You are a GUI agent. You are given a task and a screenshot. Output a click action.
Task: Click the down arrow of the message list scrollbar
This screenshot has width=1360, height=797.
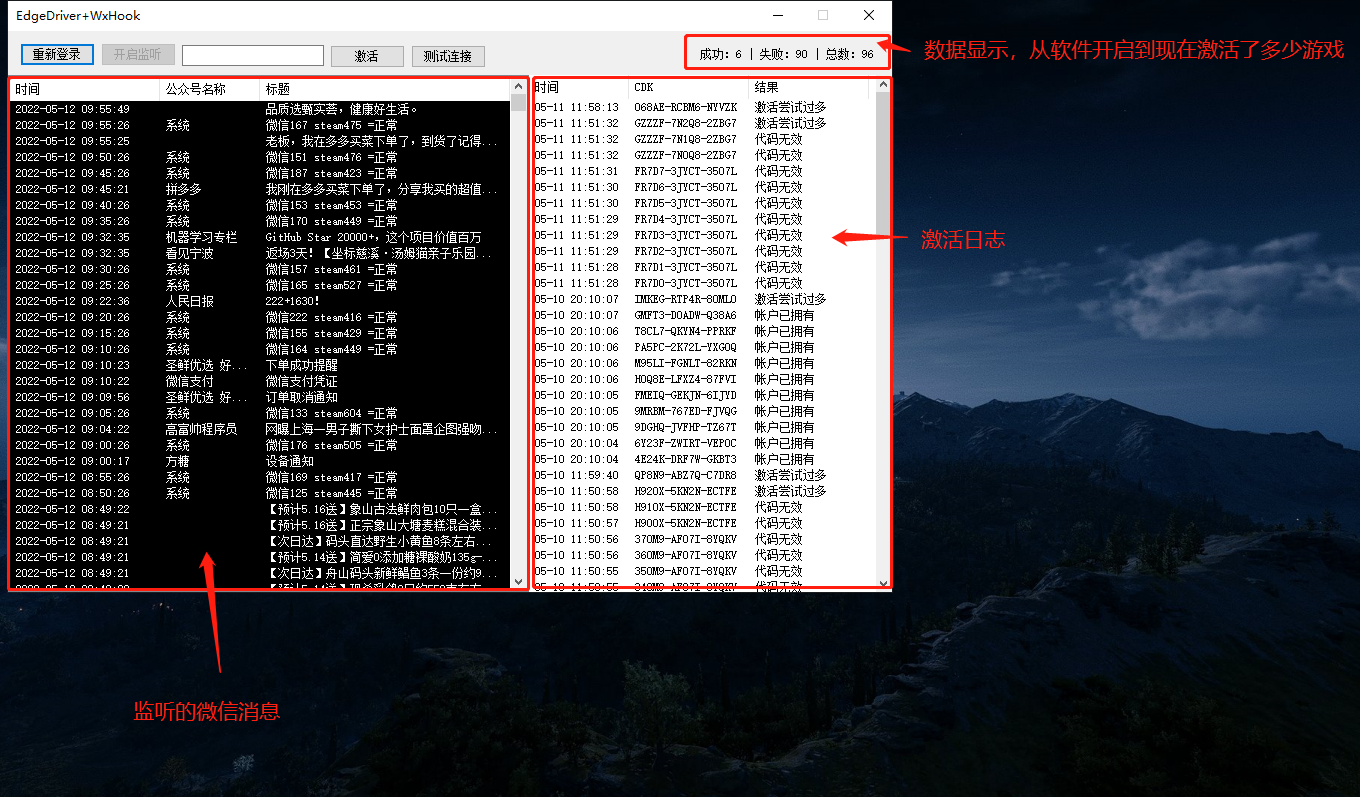(x=518, y=581)
